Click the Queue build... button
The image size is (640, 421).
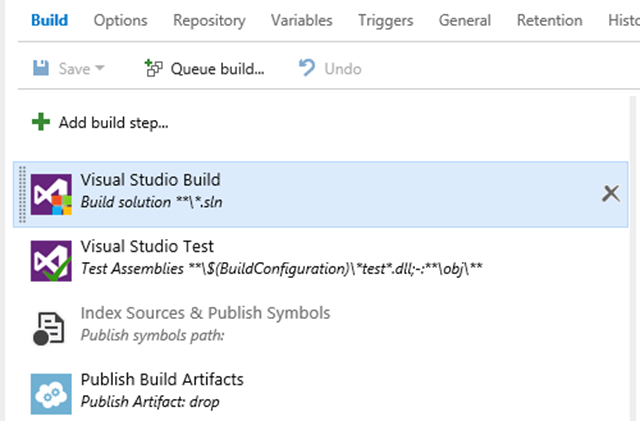point(205,68)
